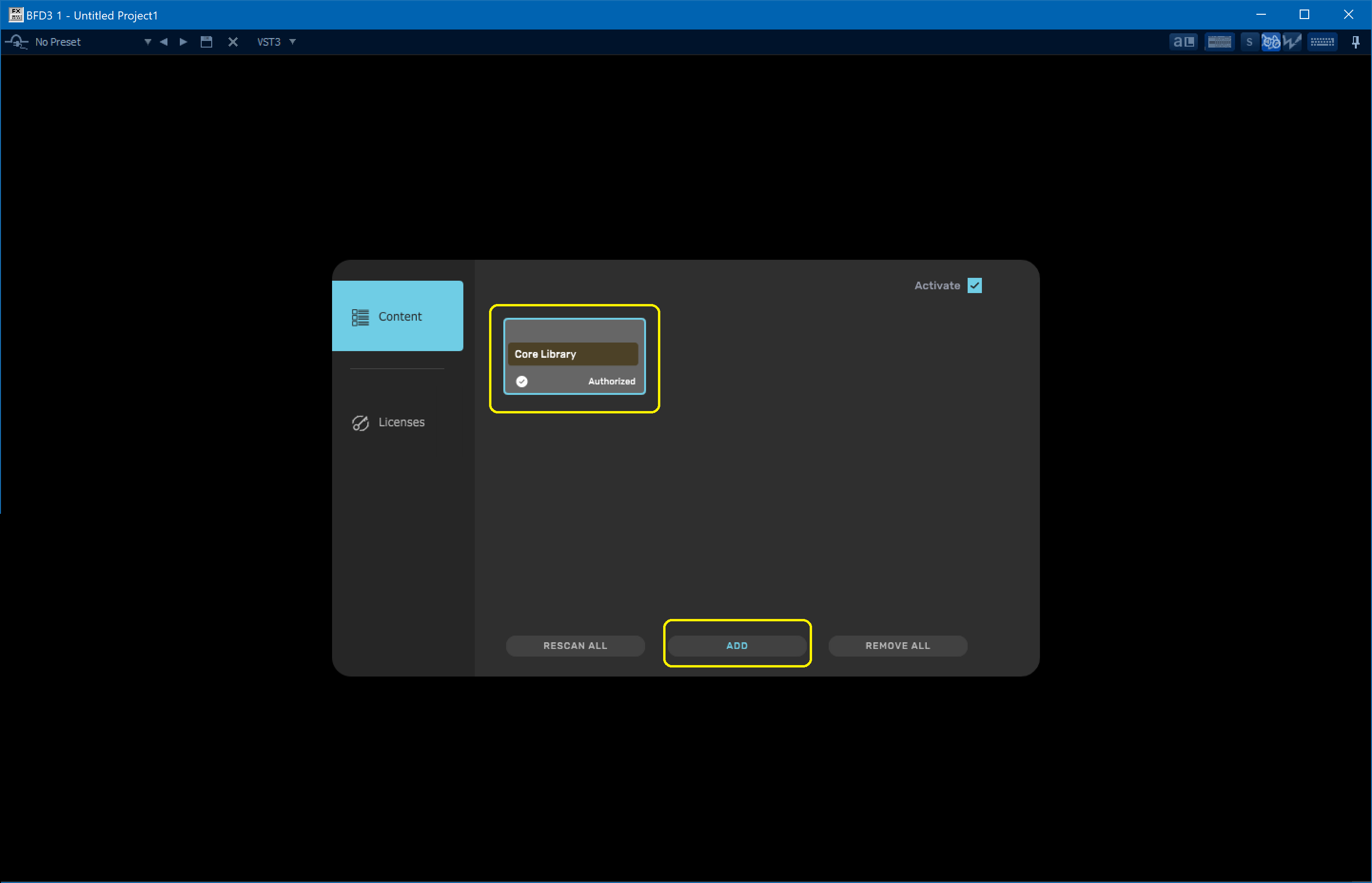Switch to the Content tab
This screenshot has width=1372, height=883.
tap(397, 316)
